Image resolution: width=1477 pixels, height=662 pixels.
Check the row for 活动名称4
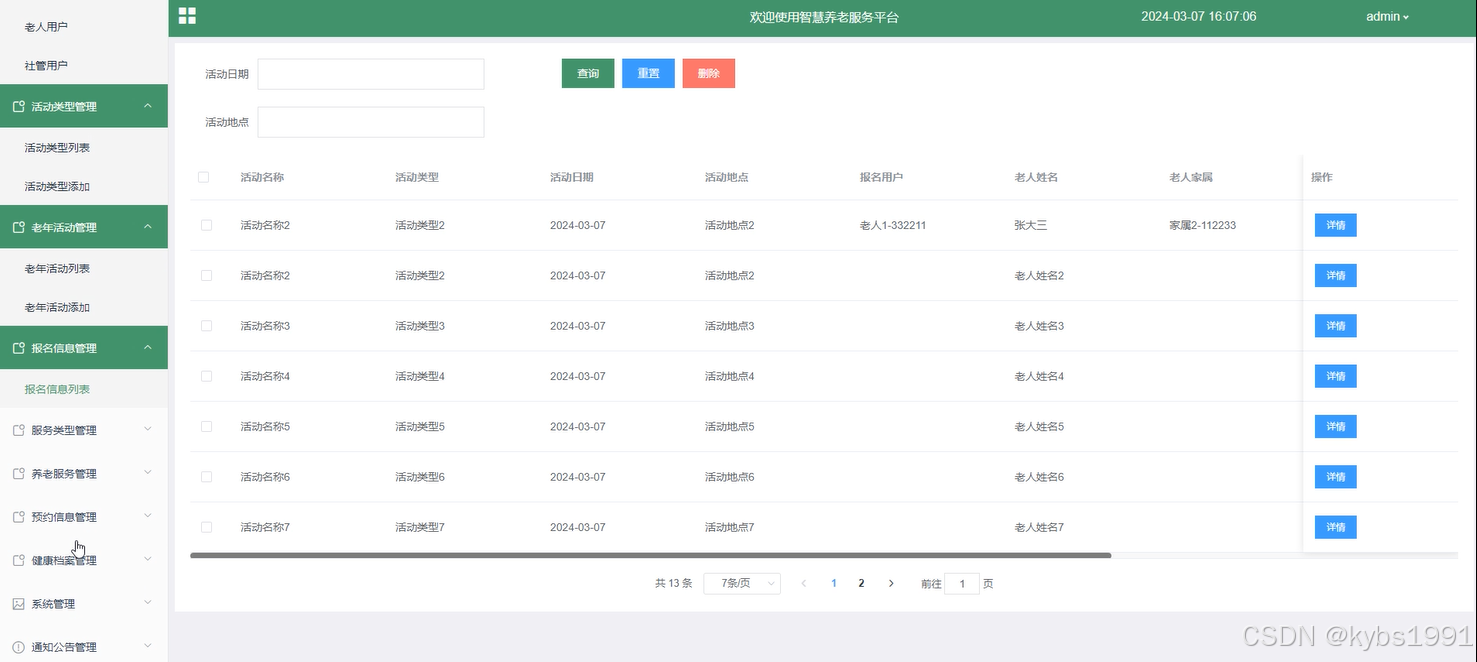click(x=207, y=376)
